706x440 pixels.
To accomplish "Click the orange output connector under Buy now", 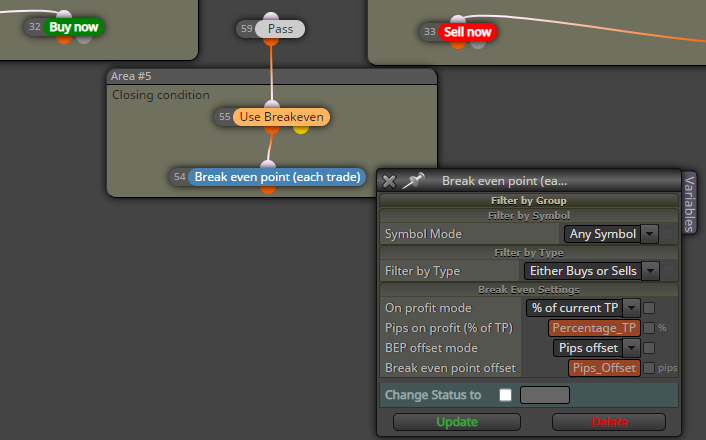I will tap(64, 39).
